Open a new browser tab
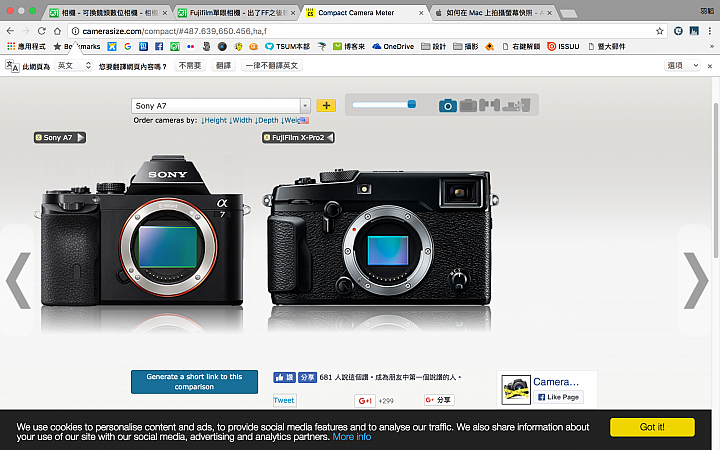 tap(568, 14)
